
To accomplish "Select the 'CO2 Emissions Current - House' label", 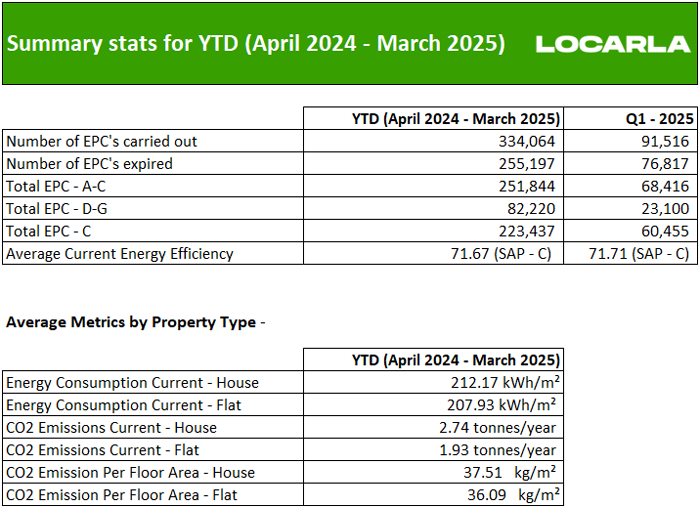I will click(x=112, y=428).
